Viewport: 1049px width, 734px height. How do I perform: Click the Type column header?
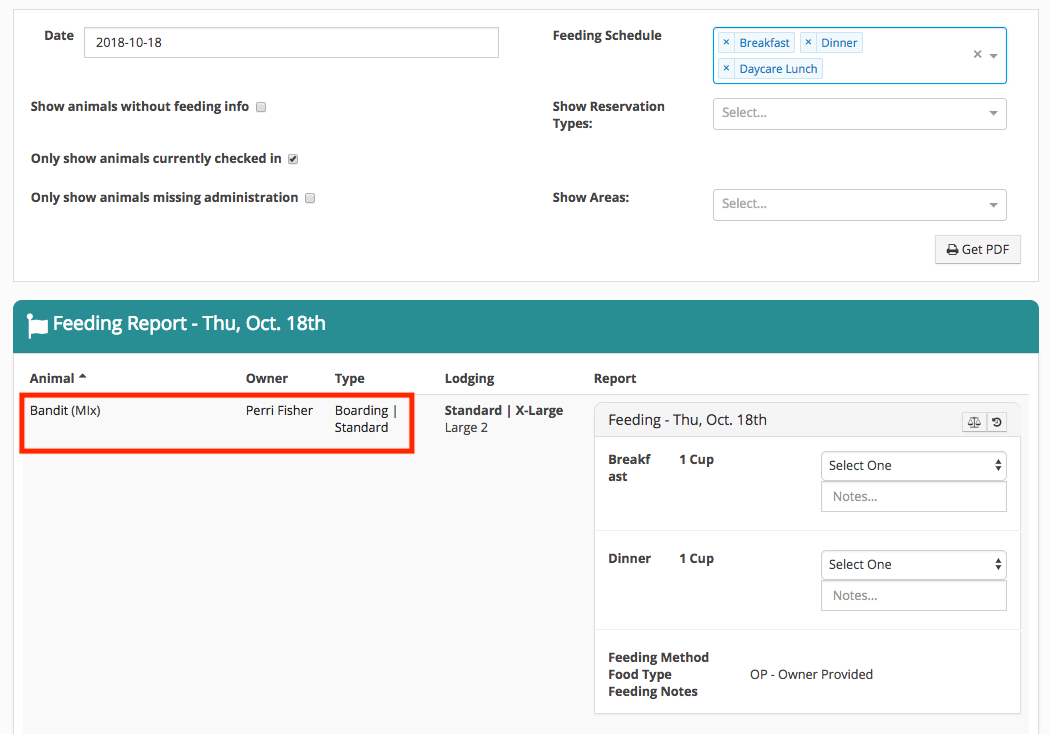click(x=349, y=379)
